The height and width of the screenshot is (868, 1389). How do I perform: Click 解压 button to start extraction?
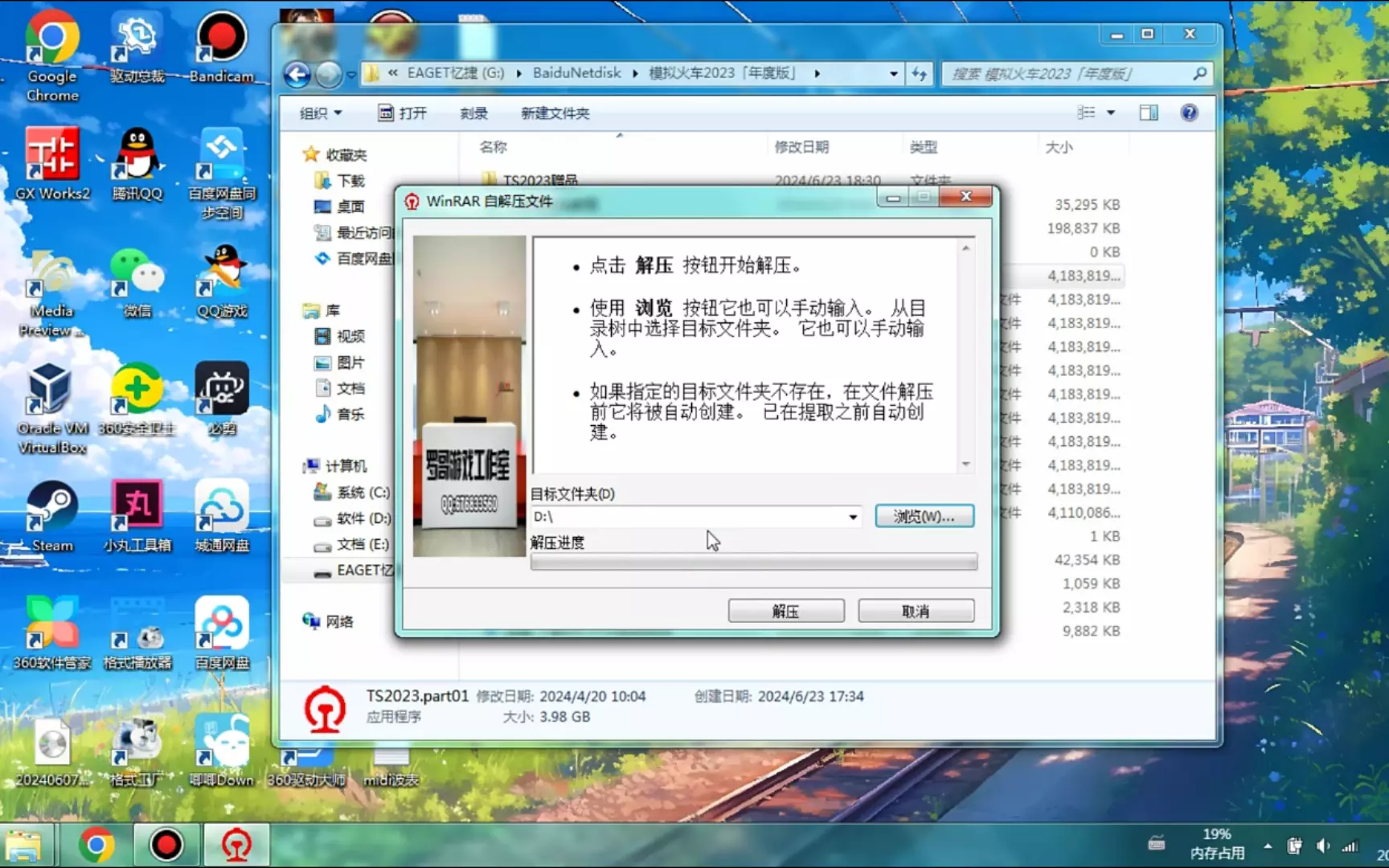(x=786, y=611)
